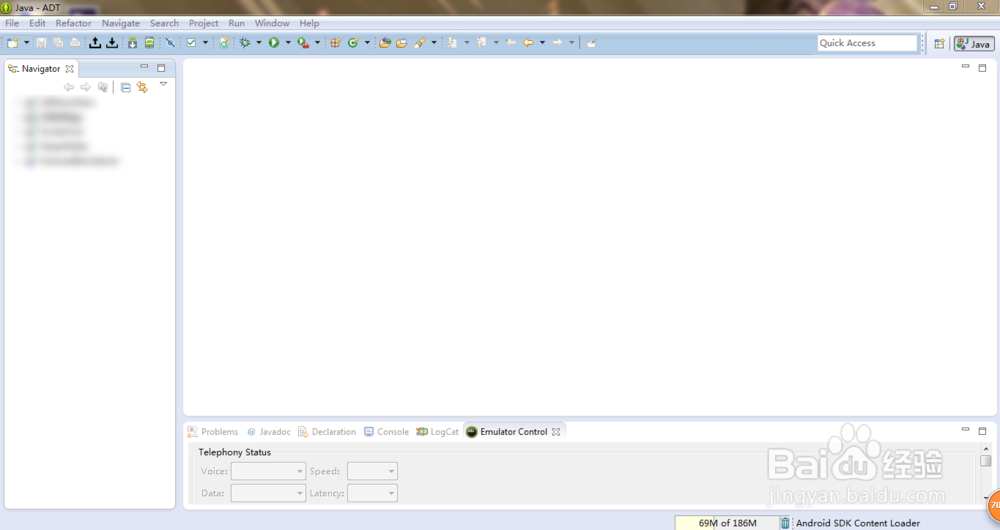This screenshot has height=530, width=1000.
Task: Open the Project menu
Action: coord(203,23)
